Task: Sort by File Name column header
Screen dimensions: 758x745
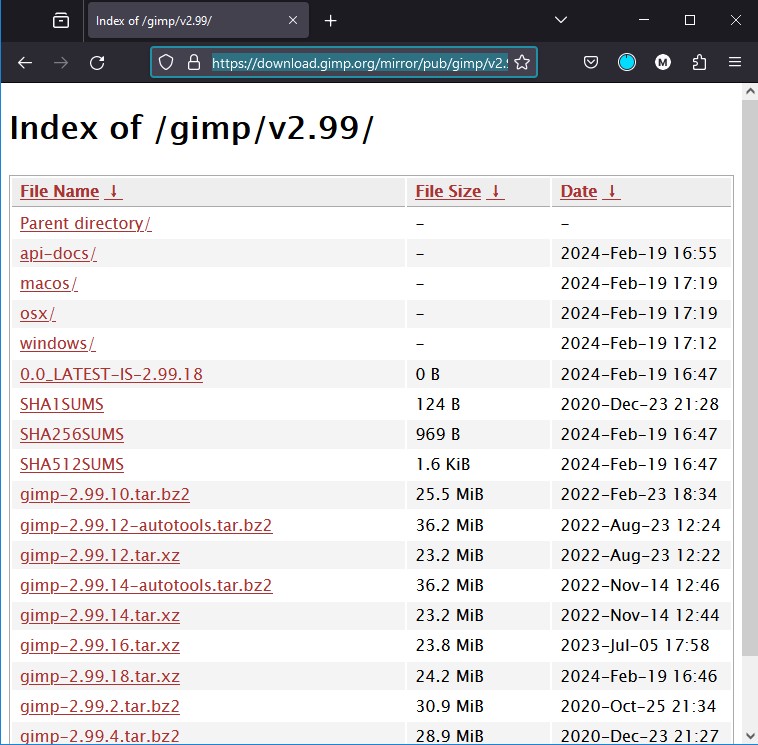Action: [59, 191]
